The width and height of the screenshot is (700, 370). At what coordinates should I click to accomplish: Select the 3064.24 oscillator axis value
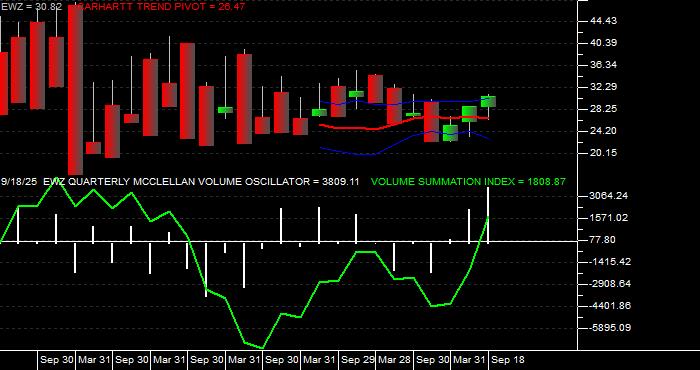pos(608,196)
